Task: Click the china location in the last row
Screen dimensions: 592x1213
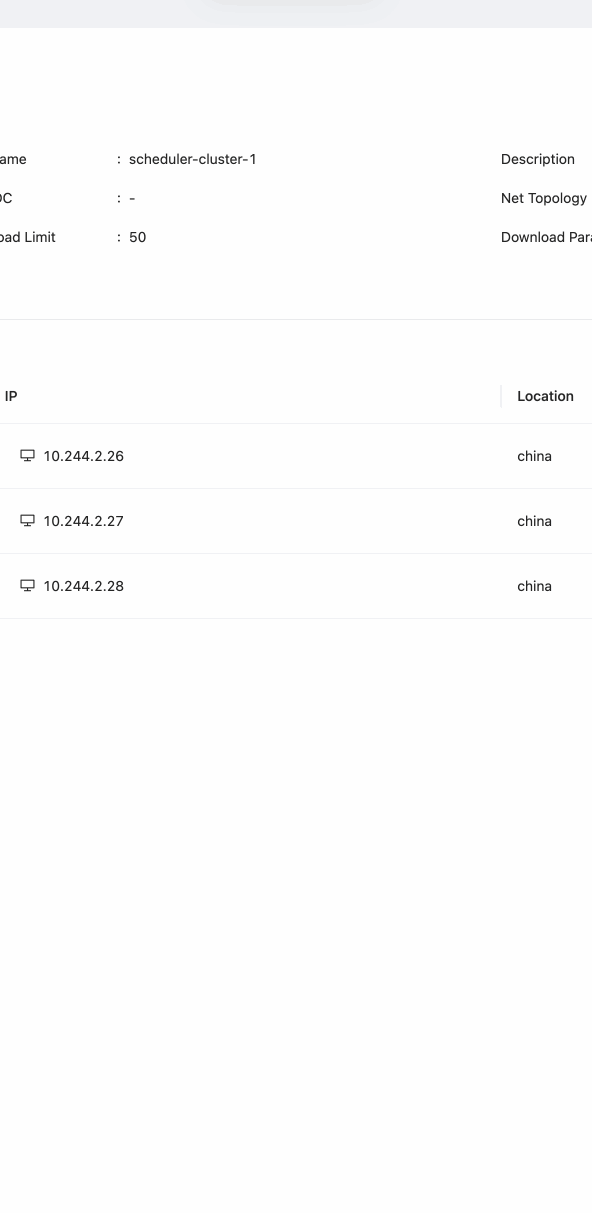Action: [534, 586]
